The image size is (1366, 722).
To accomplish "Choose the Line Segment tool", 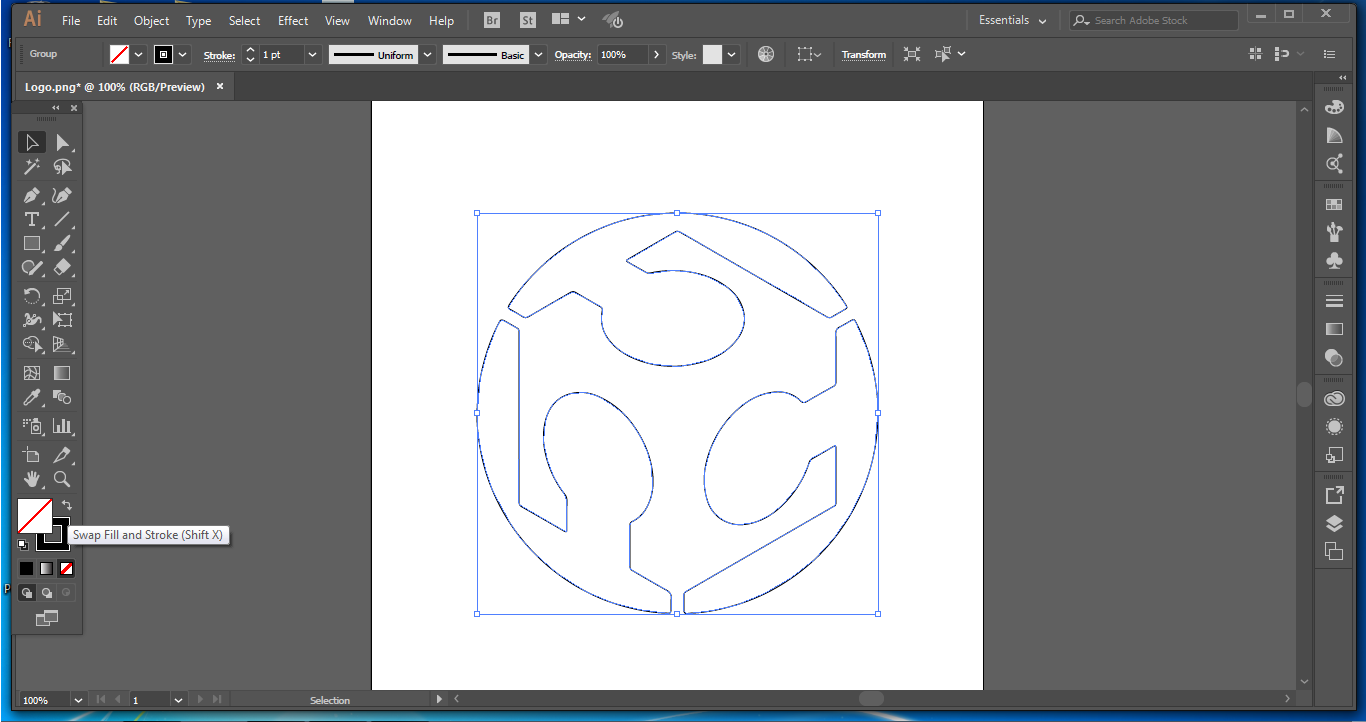I will [x=62, y=219].
